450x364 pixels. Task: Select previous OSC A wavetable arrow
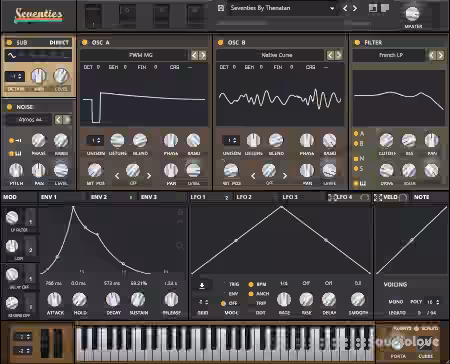[194, 55]
